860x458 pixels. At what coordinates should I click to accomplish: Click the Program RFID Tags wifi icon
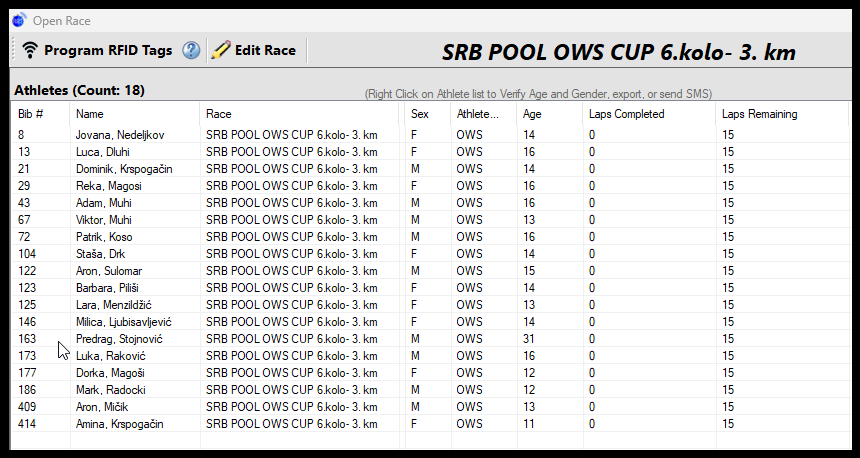[x=30, y=50]
